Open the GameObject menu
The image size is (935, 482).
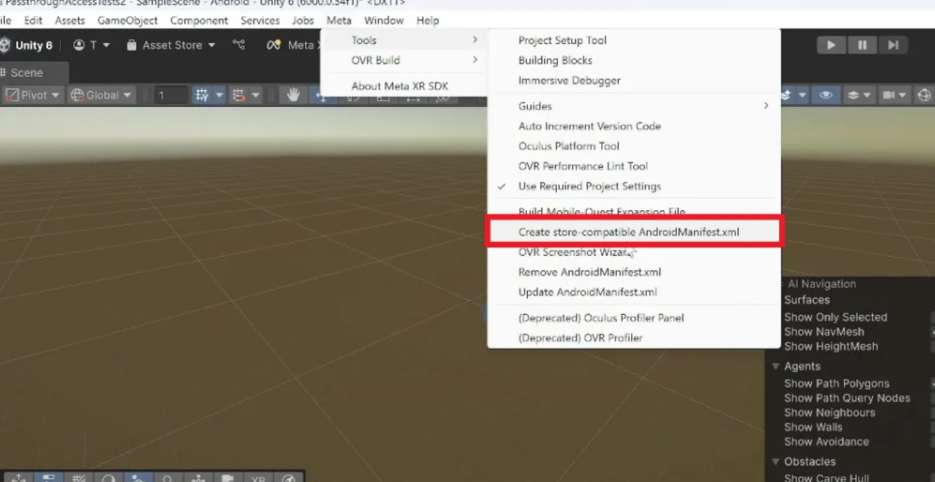128,20
